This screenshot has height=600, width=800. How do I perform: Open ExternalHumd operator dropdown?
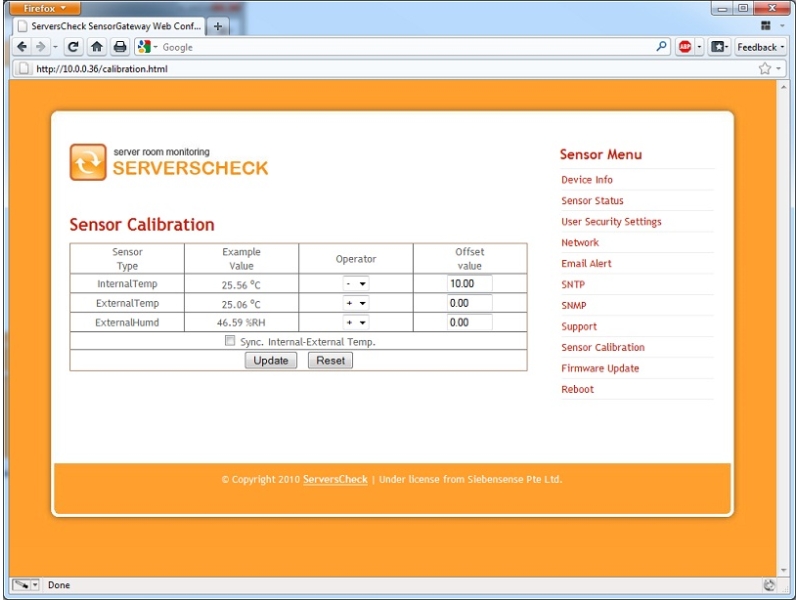[356, 322]
